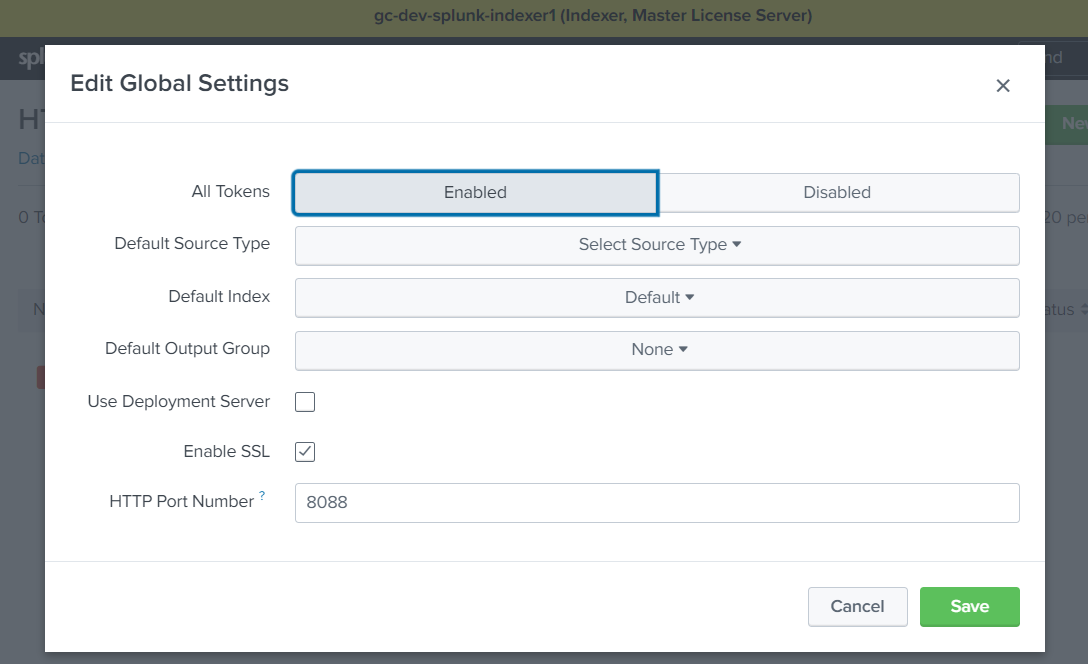Viewport: 1088px width, 664px height.
Task: Click the Status column sort arrows
Action: (x=1082, y=310)
